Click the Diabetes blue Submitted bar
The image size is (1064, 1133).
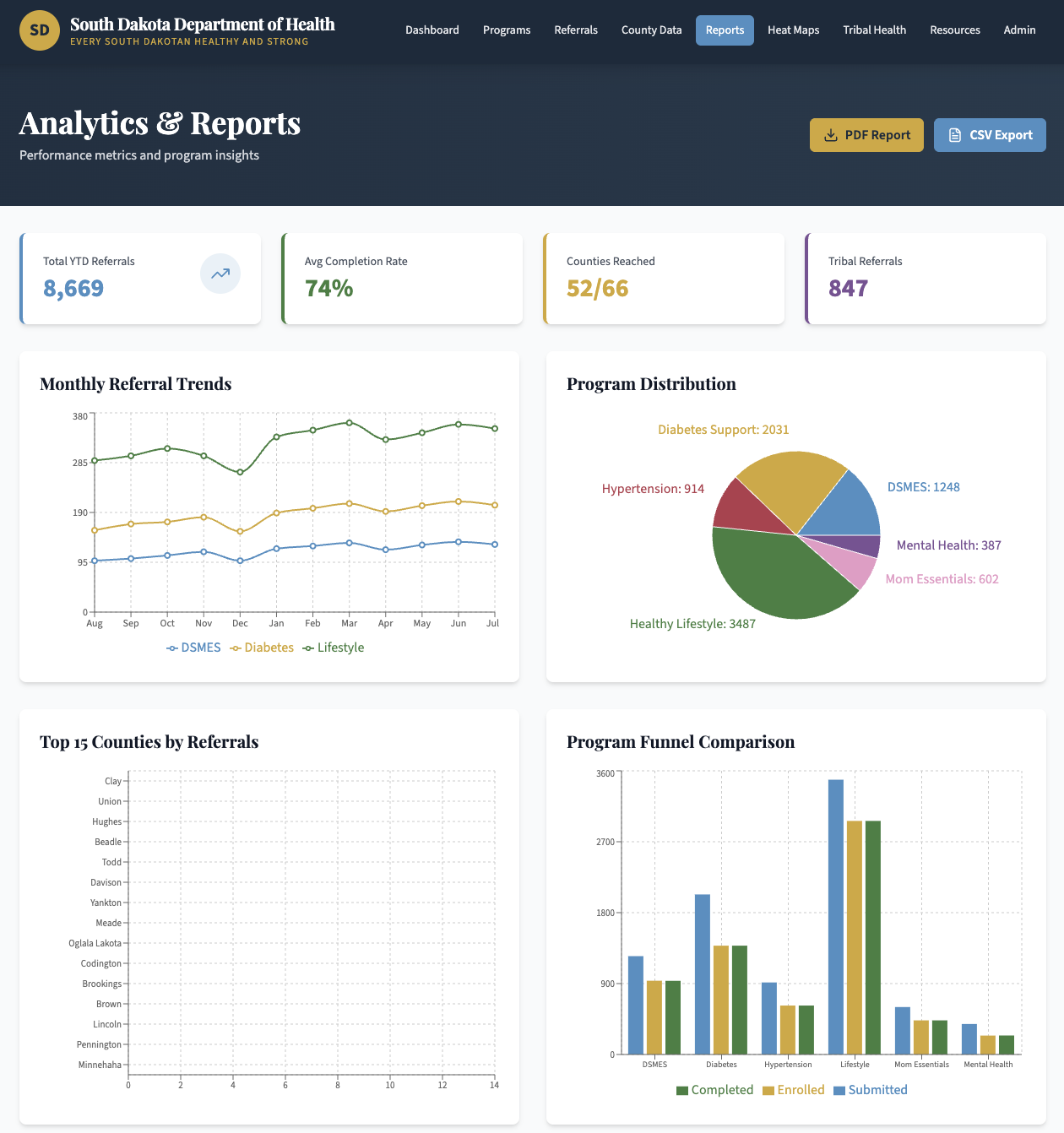click(703, 974)
